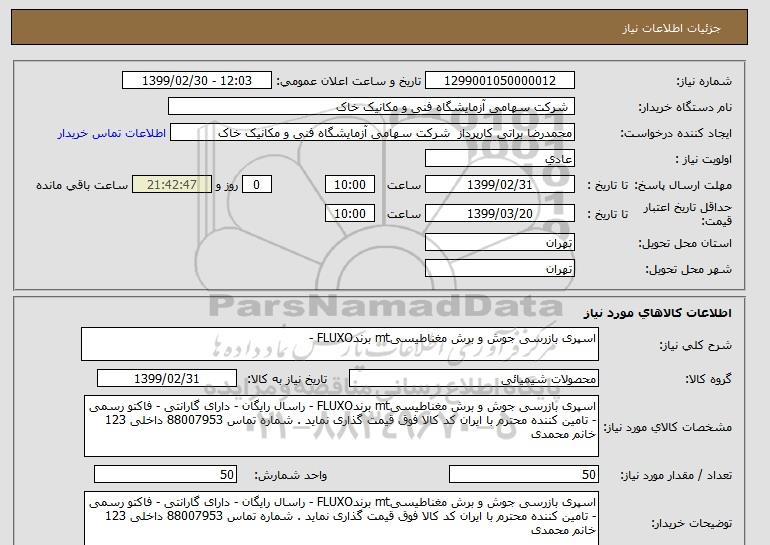This screenshot has height=545, width=770.
Task: Click the text ساعت باقی مانده
Action: tap(82, 186)
